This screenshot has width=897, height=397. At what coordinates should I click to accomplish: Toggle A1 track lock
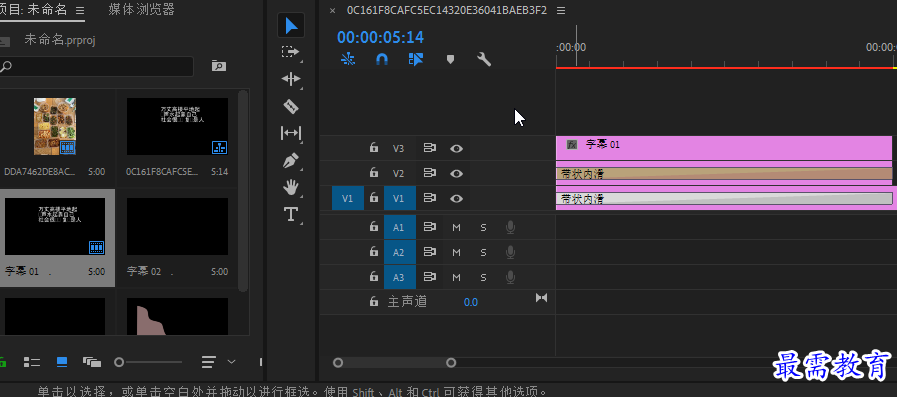(x=374, y=227)
